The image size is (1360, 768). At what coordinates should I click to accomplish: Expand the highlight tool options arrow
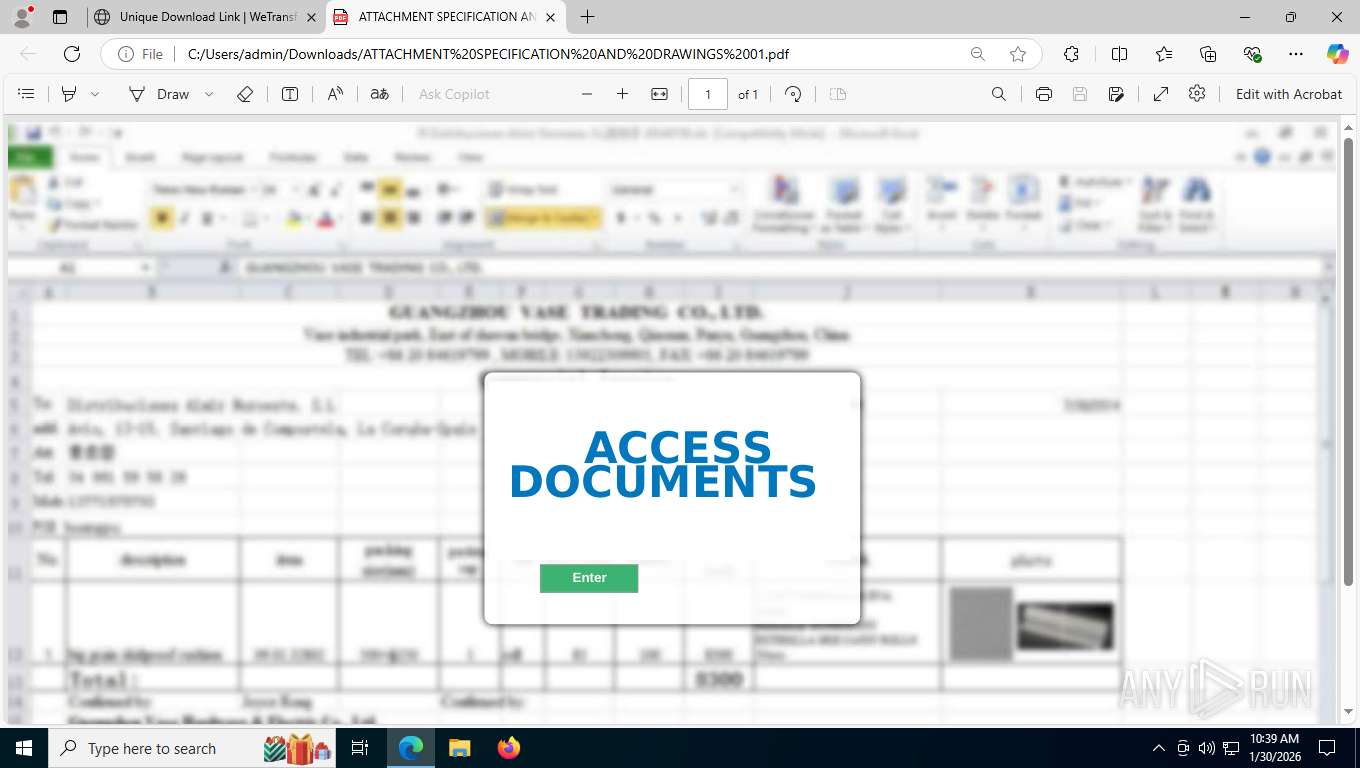tap(95, 94)
